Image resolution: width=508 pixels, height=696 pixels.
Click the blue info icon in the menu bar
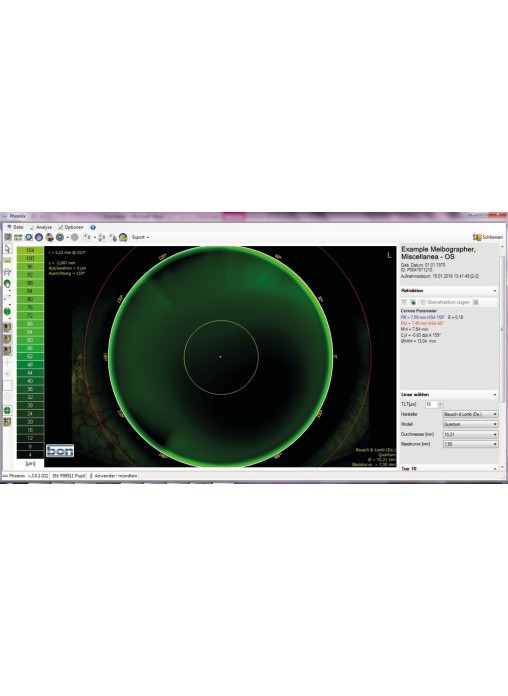click(x=93, y=227)
